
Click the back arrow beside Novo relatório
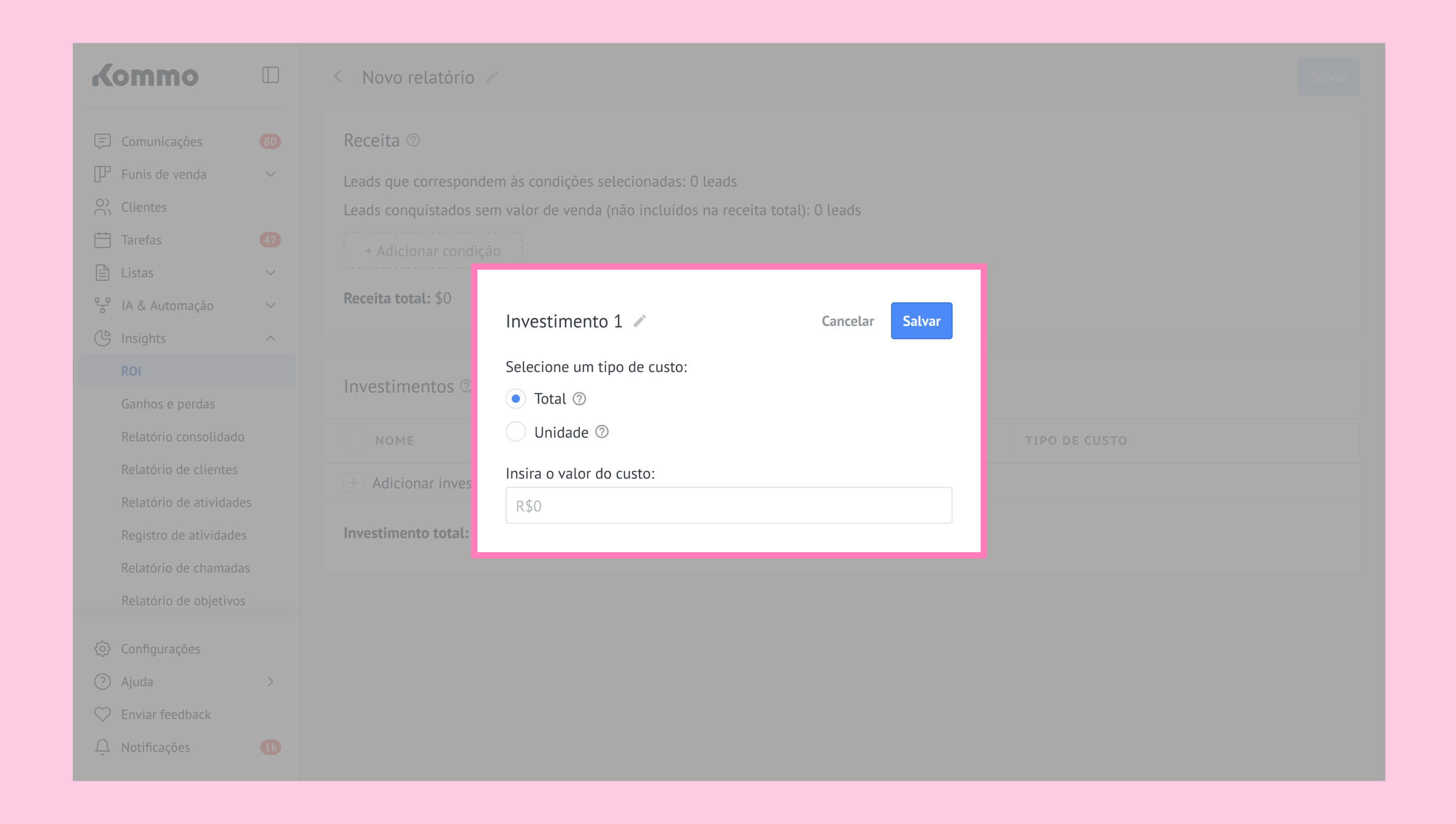[x=337, y=77]
